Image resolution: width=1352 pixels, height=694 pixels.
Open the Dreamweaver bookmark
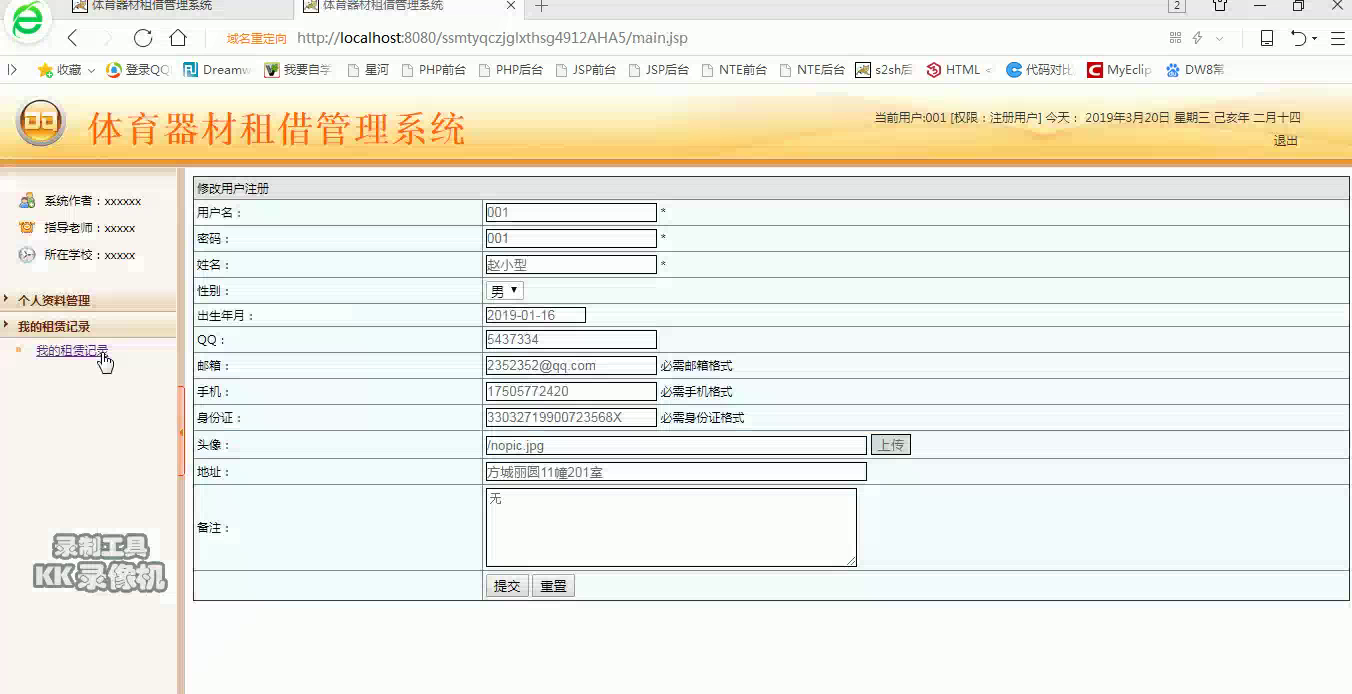(217, 70)
